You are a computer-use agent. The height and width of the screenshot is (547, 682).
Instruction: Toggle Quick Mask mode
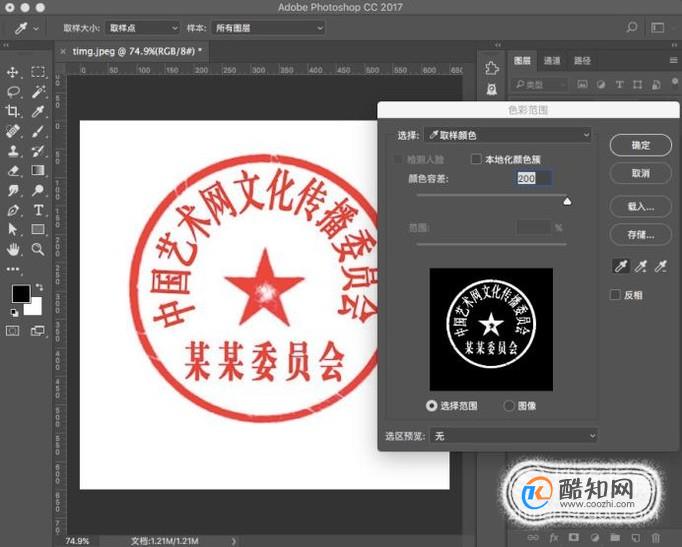click(x=13, y=331)
